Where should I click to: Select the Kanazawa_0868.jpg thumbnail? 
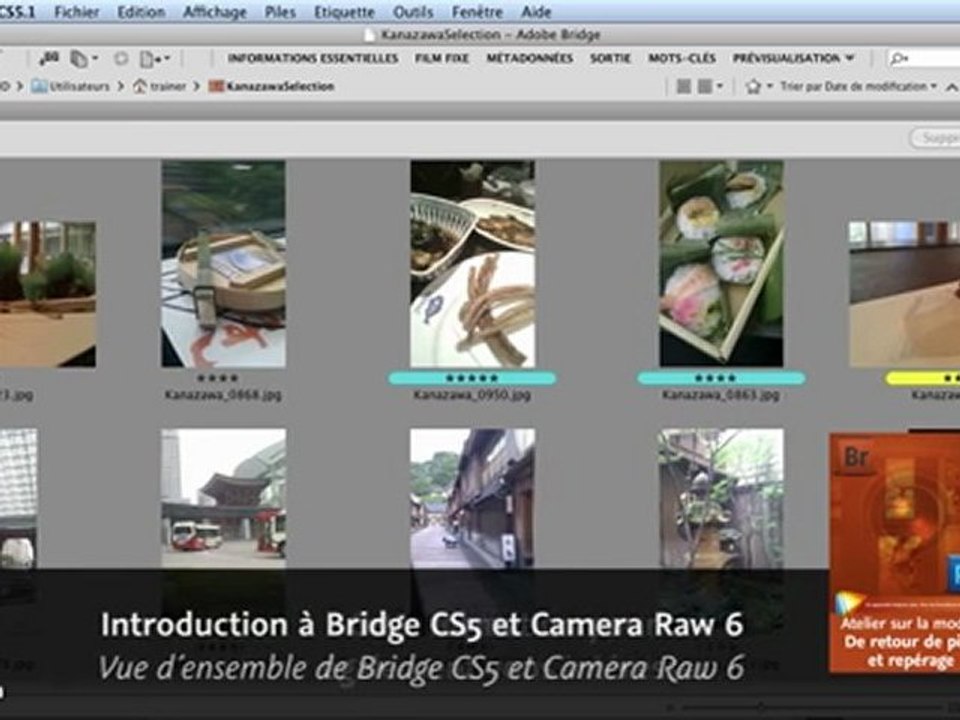tap(223, 264)
